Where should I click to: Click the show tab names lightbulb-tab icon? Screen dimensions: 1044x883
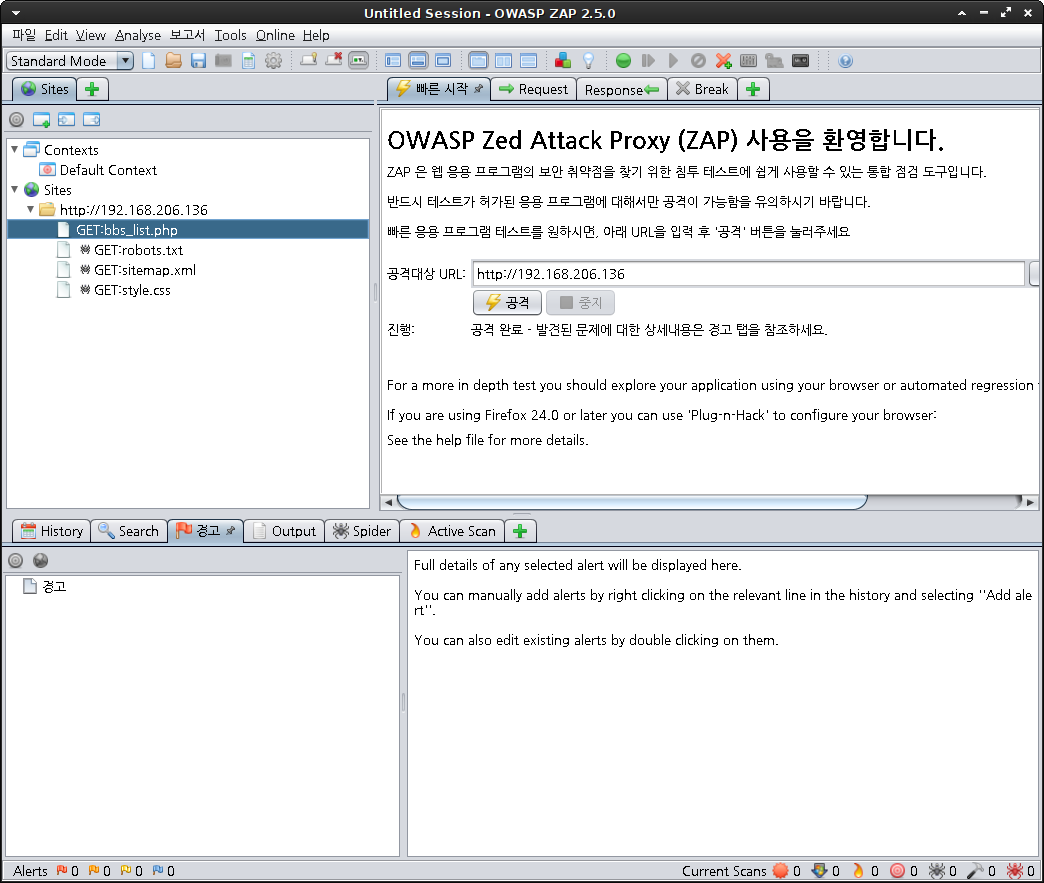pos(308,61)
